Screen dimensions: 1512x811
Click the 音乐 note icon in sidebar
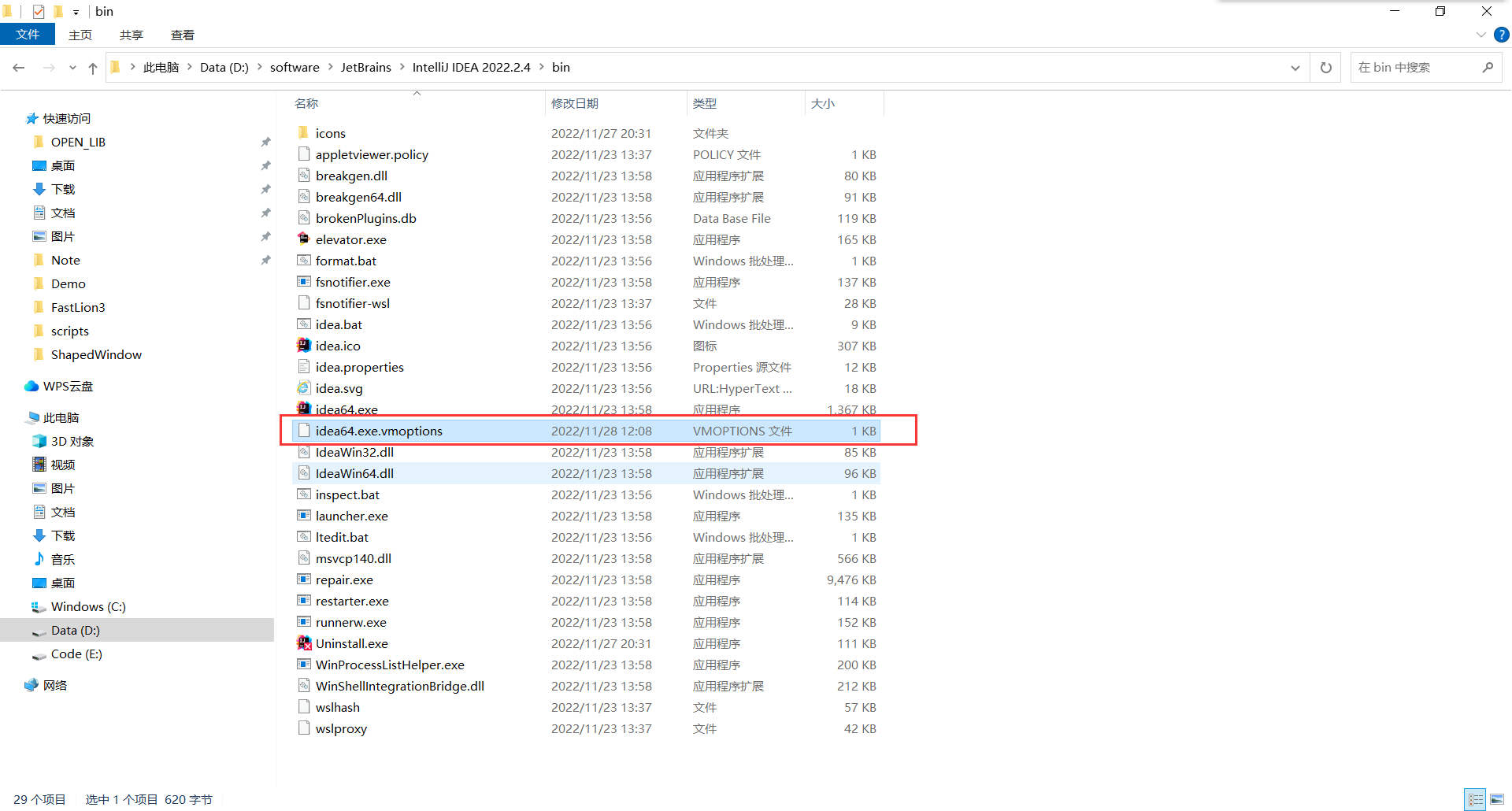point(39,559)
